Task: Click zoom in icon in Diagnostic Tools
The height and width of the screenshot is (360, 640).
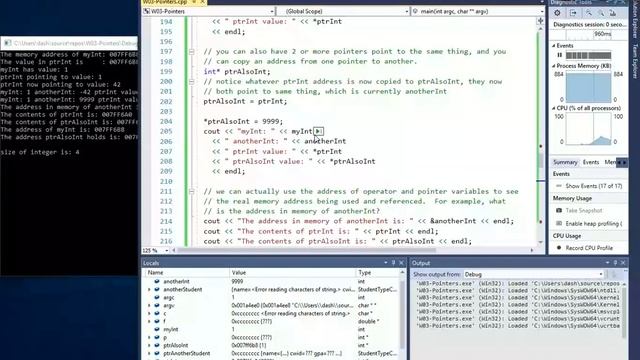Action: 589,13
